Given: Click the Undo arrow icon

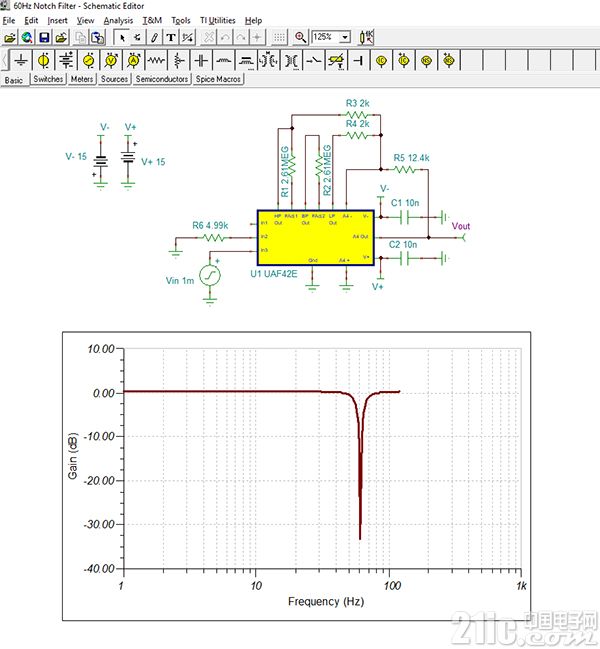Looking at the screenshot, I should (225, 38).
